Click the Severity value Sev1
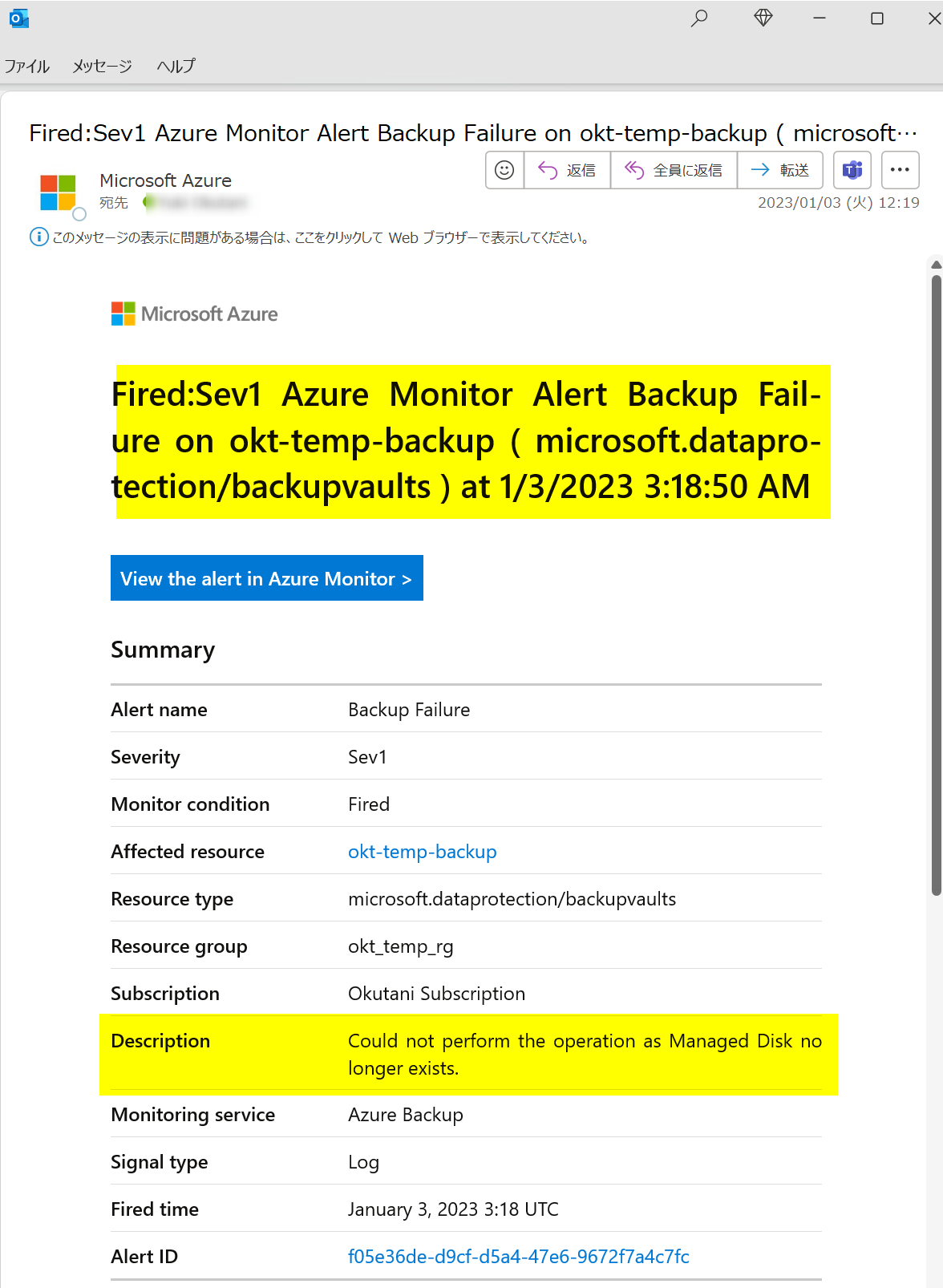Screen dimensions: 943x1288 (367, 757)
